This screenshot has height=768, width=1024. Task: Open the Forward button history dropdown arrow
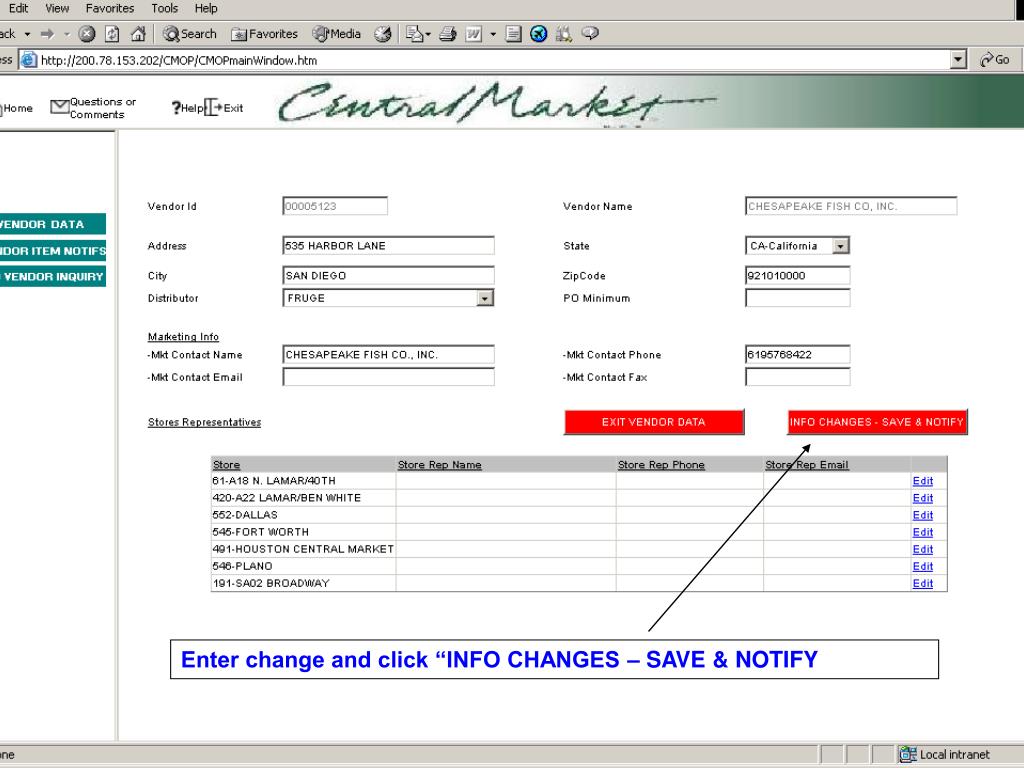coord(67,34)
